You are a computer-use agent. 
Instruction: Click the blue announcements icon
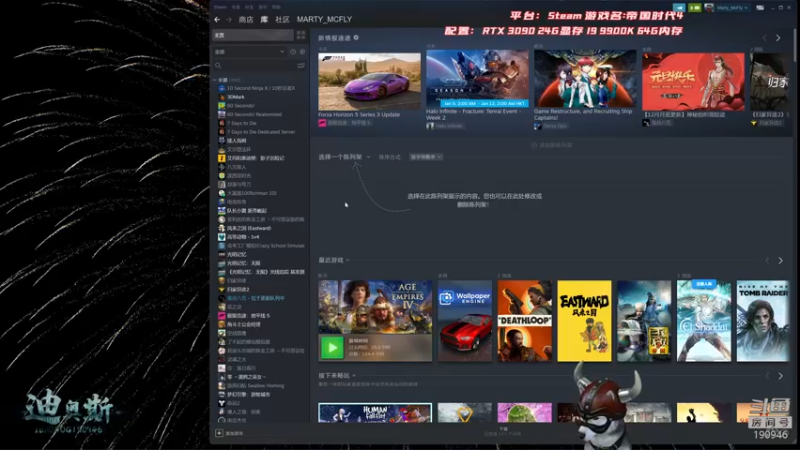[679, 8]
